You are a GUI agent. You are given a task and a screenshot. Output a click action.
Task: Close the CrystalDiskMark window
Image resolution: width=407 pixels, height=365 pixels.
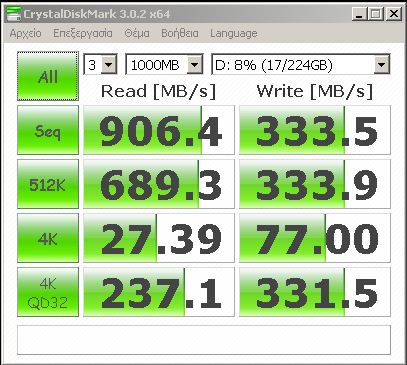394,14
